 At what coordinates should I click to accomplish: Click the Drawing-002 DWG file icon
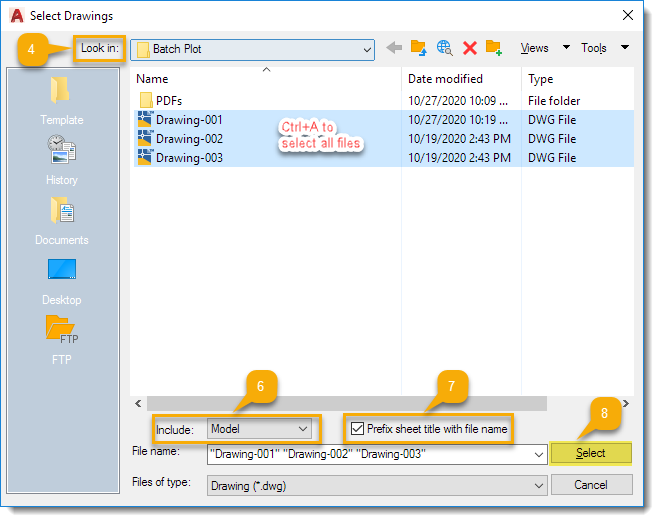coord(145,138)
